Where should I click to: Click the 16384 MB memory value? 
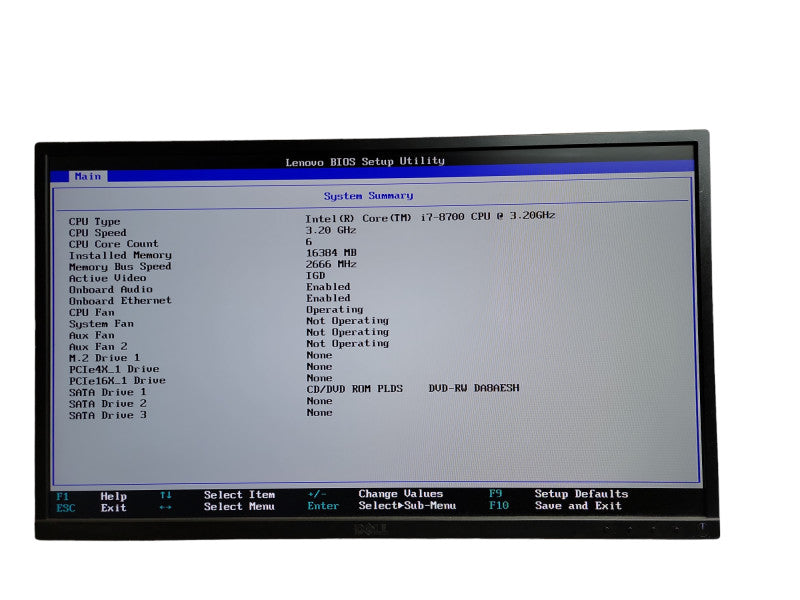click(x=331, y=253)
